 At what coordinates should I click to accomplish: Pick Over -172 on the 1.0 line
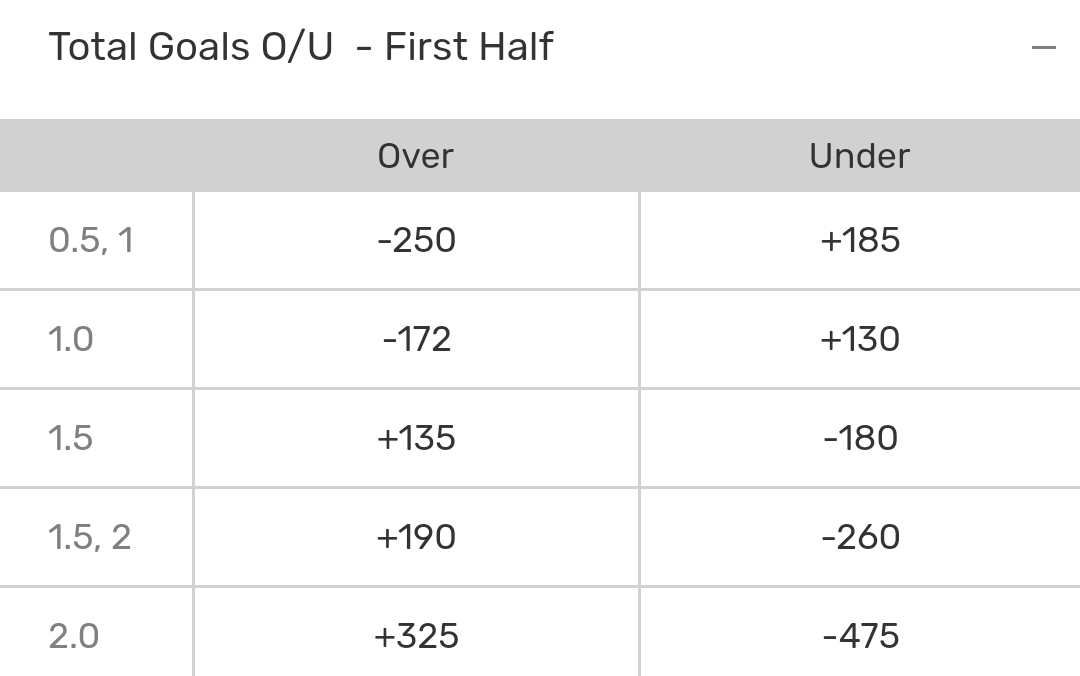[416, 339]
